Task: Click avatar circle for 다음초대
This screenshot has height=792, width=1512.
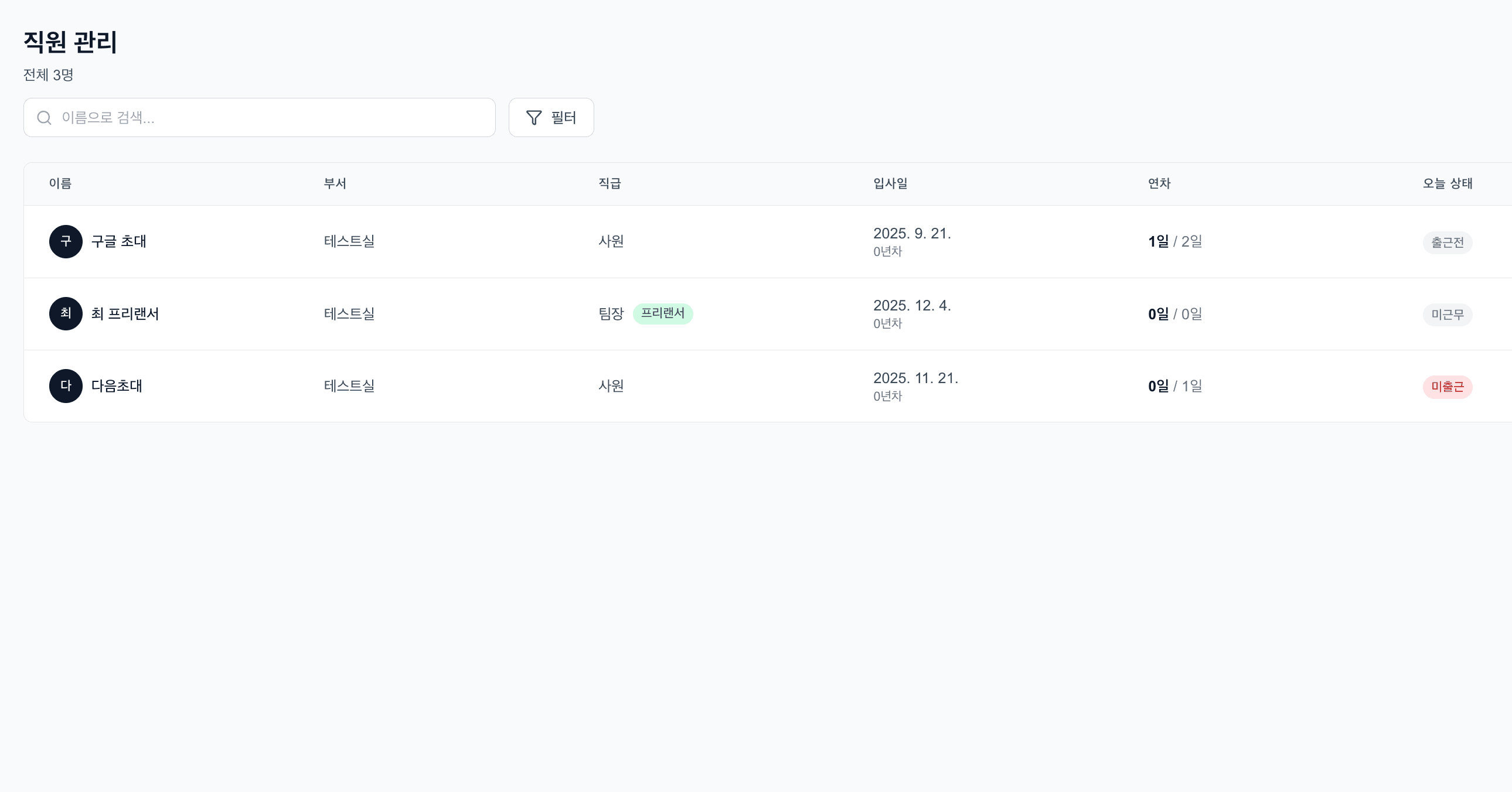Action: pyautogui.click(x=66, y=386)
